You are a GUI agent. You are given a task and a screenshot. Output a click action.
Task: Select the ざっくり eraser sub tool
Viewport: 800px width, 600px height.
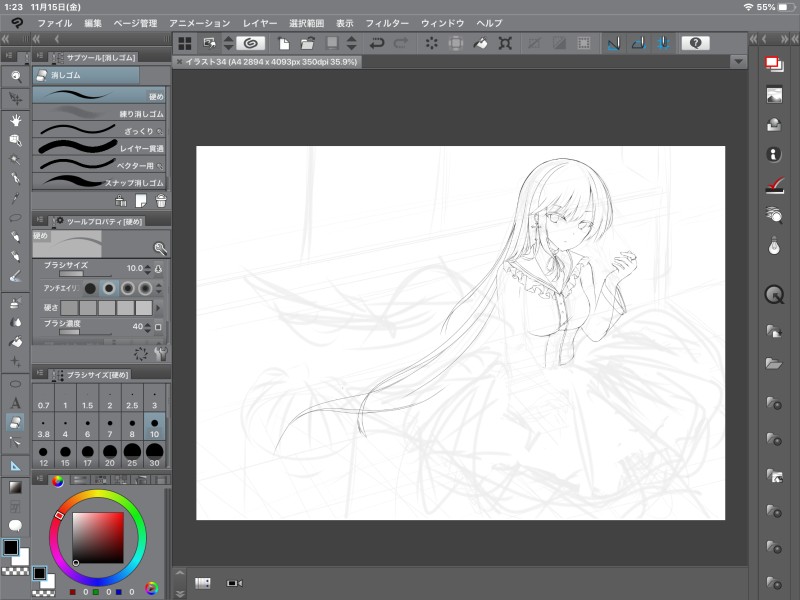99,131
